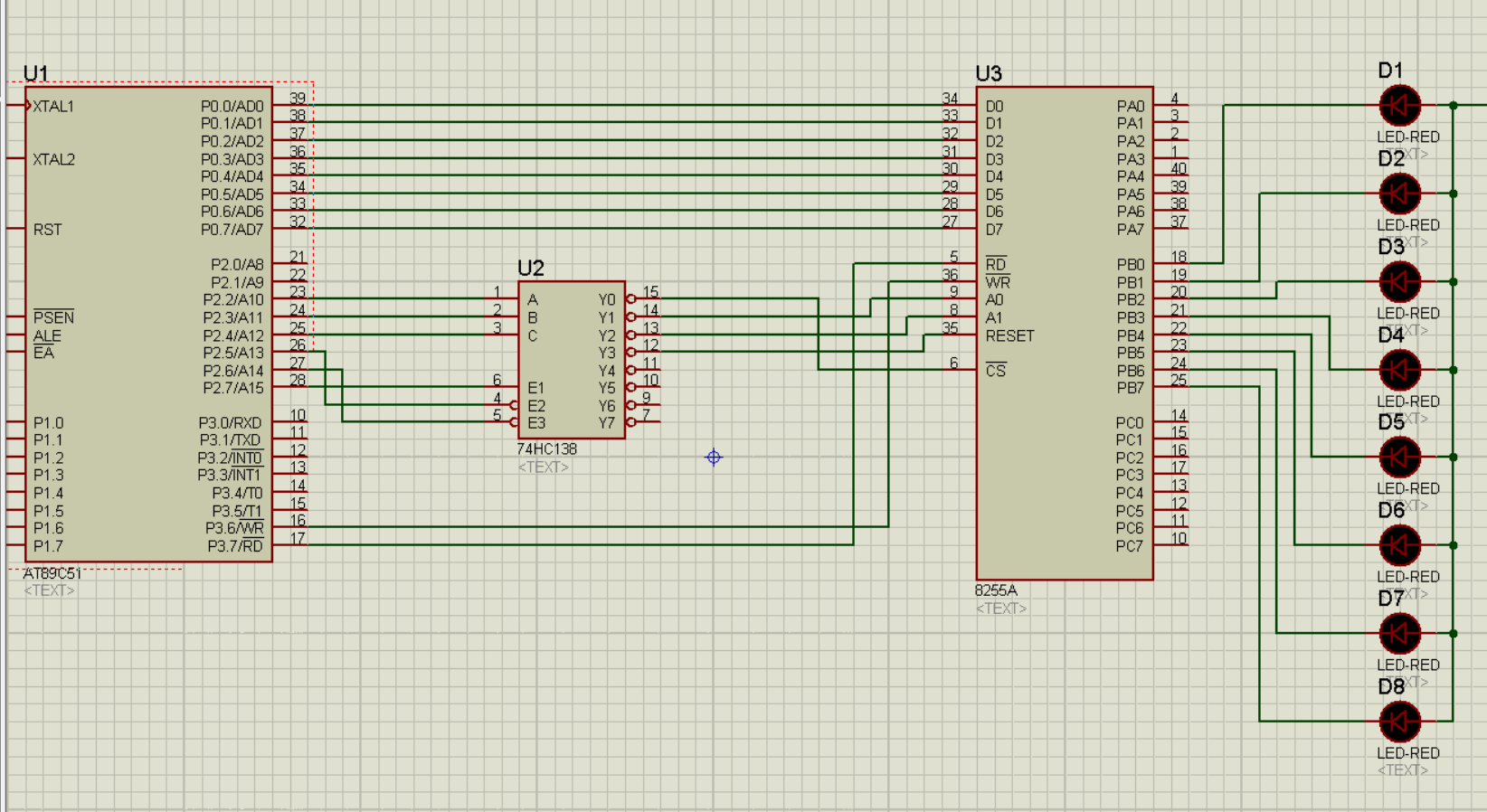Click the PC7 pin label
The image size is (1487, 812).
click(x=1130, y=546)
